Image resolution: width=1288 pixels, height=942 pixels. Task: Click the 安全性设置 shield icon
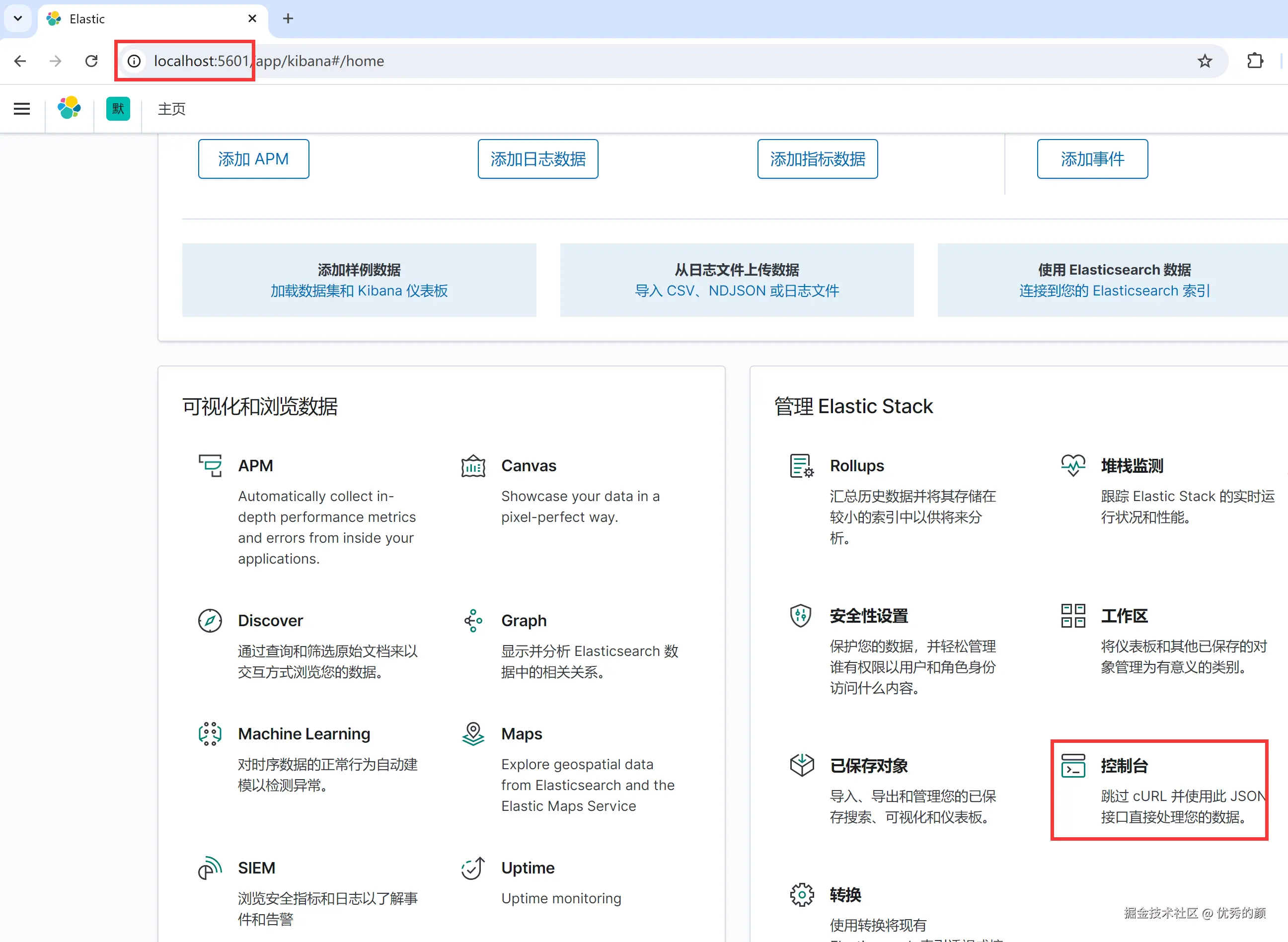[x=801, y=615]
